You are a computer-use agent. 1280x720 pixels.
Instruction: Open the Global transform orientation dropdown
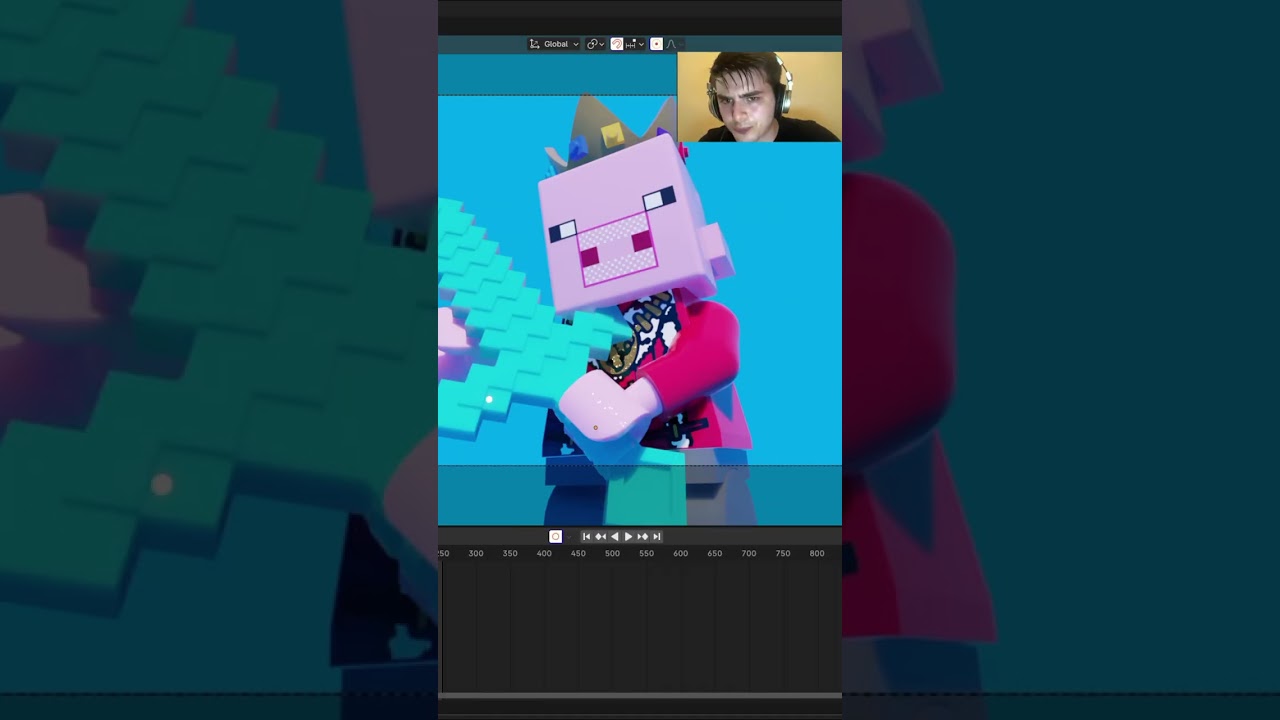(554, 44)
